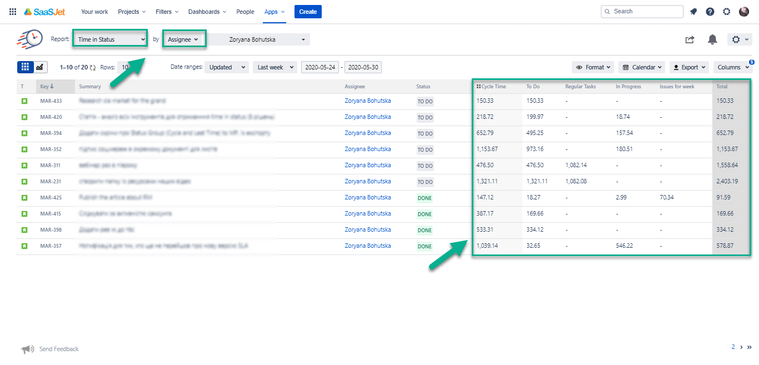Open the app switcher grid icon
This screenshot has height=365, width=759.
click(x=13, y=12)
